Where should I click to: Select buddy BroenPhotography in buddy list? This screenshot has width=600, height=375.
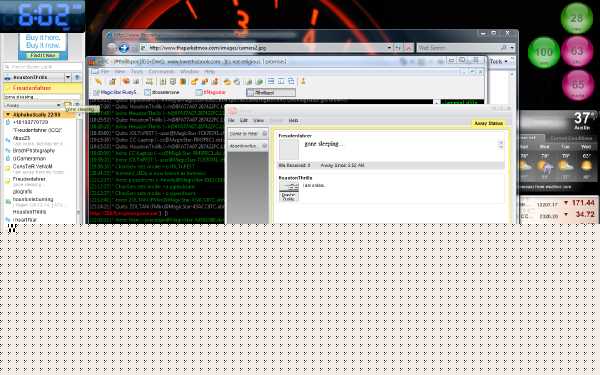(34, 150)
